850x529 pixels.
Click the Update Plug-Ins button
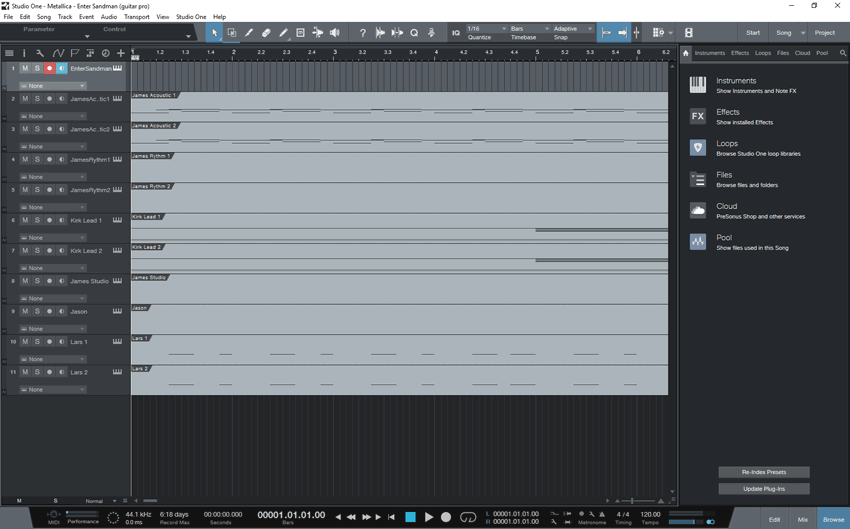point(764,489)
